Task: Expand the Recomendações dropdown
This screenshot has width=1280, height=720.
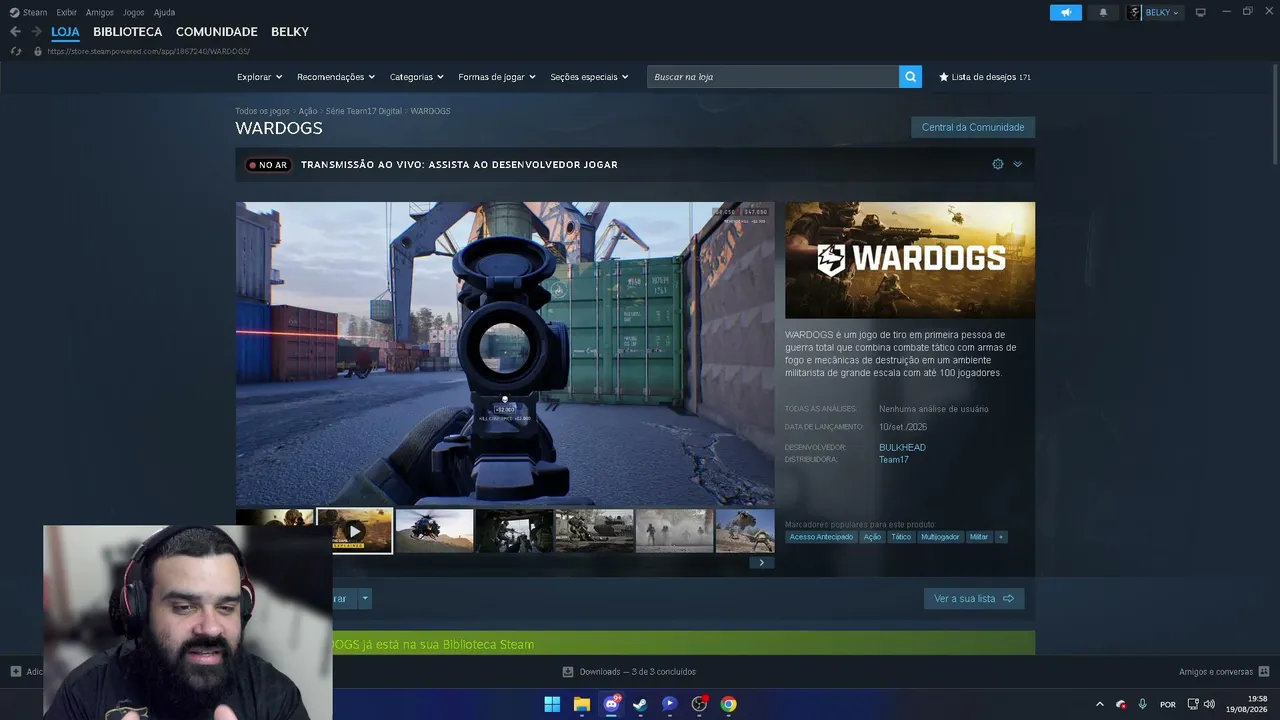Action: coord(336,77)
